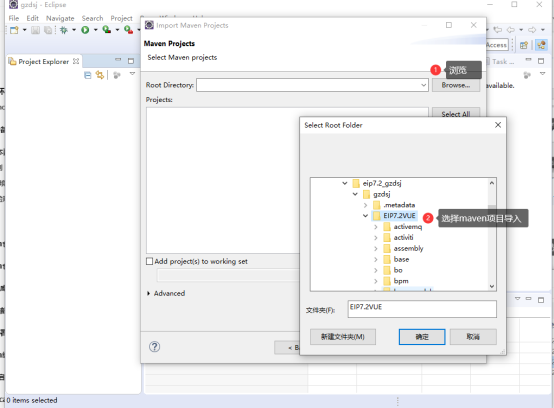
Task: Collapse the gzdsj folder node
Action: point(355,194)
